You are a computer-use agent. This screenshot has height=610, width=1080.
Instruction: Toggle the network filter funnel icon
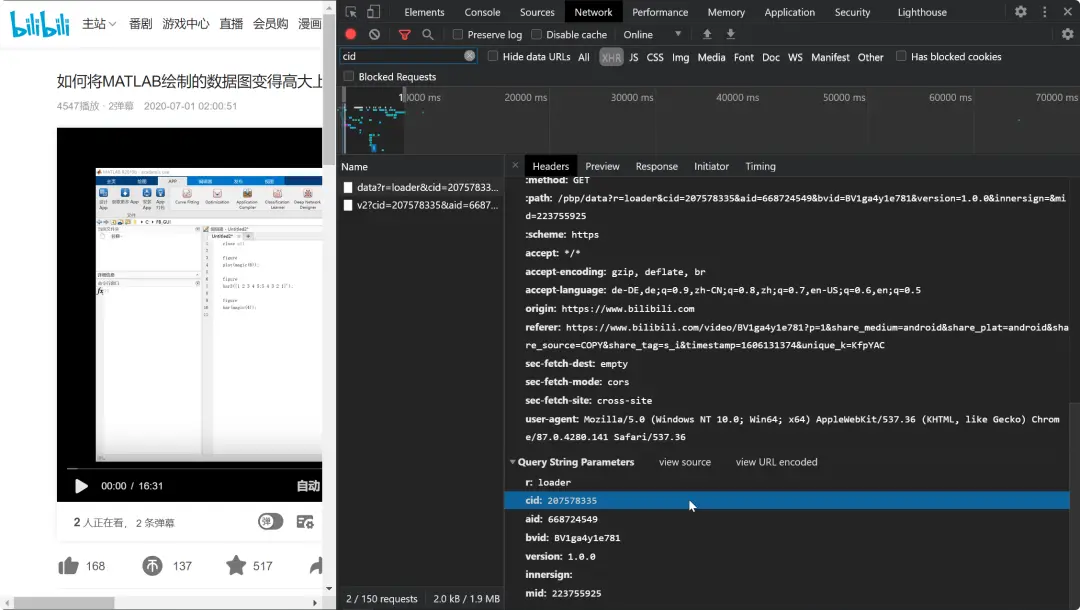pos(404,34)
